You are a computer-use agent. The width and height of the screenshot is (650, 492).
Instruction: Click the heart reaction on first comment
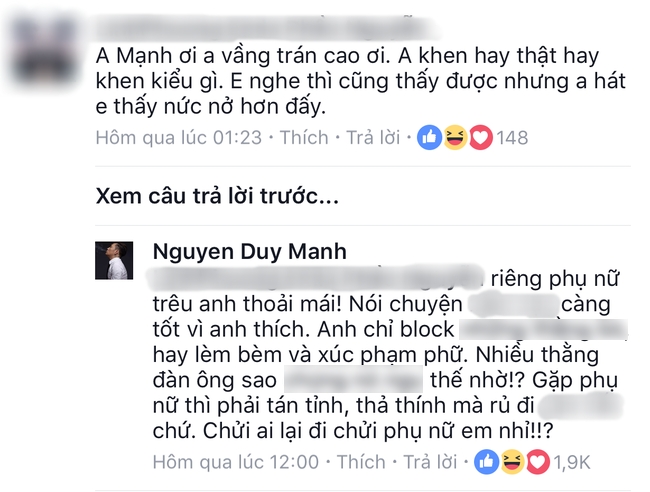480,138
